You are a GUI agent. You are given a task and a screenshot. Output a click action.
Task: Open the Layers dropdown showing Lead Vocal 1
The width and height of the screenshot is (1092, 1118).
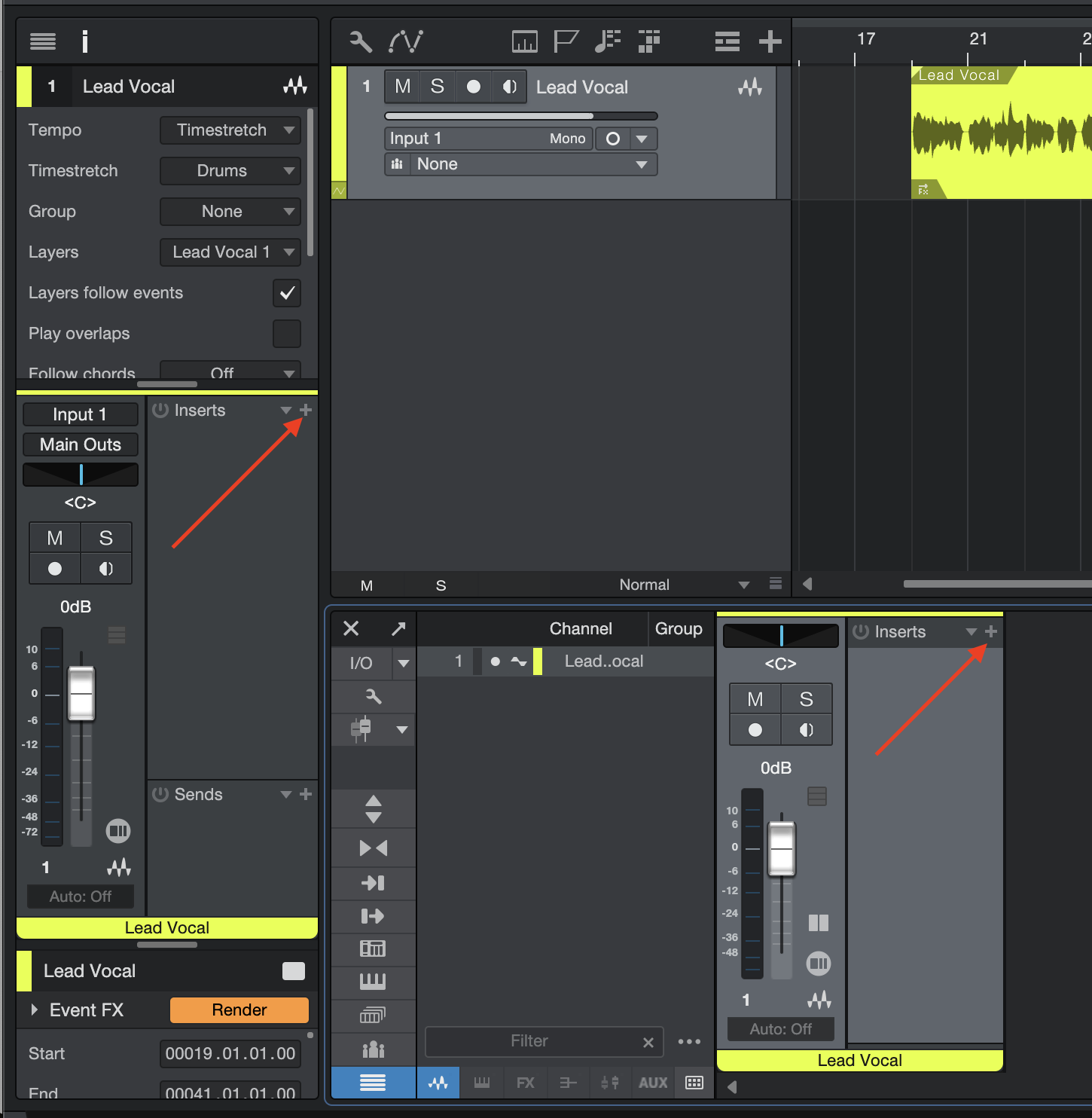tap(230, 252)
